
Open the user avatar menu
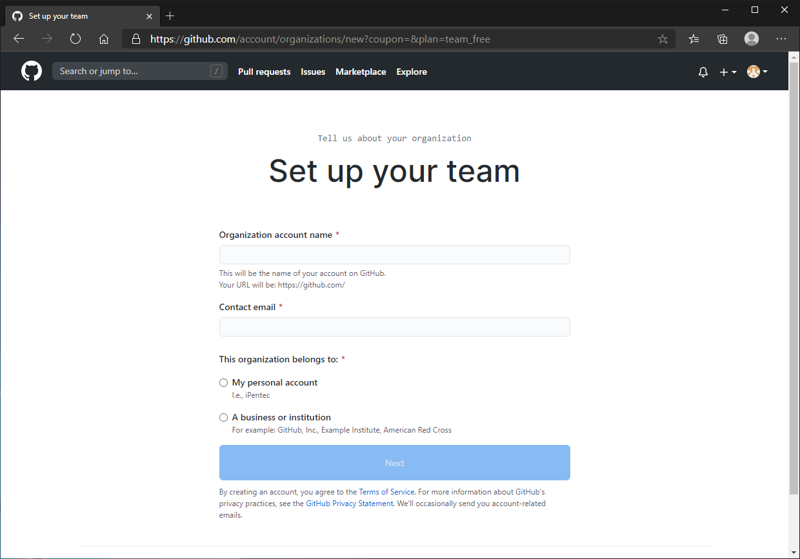(x=757, y=72)
